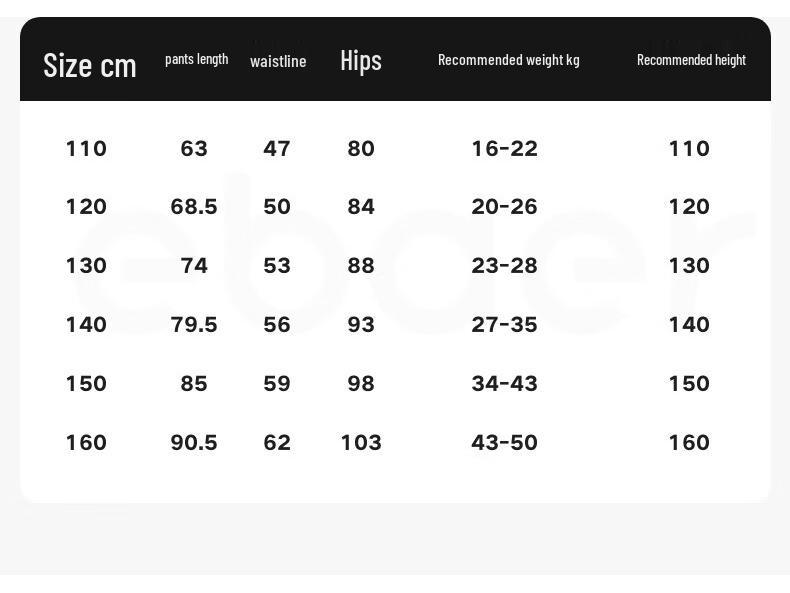
Task: Select weight range 27-35
Action: 504,324
